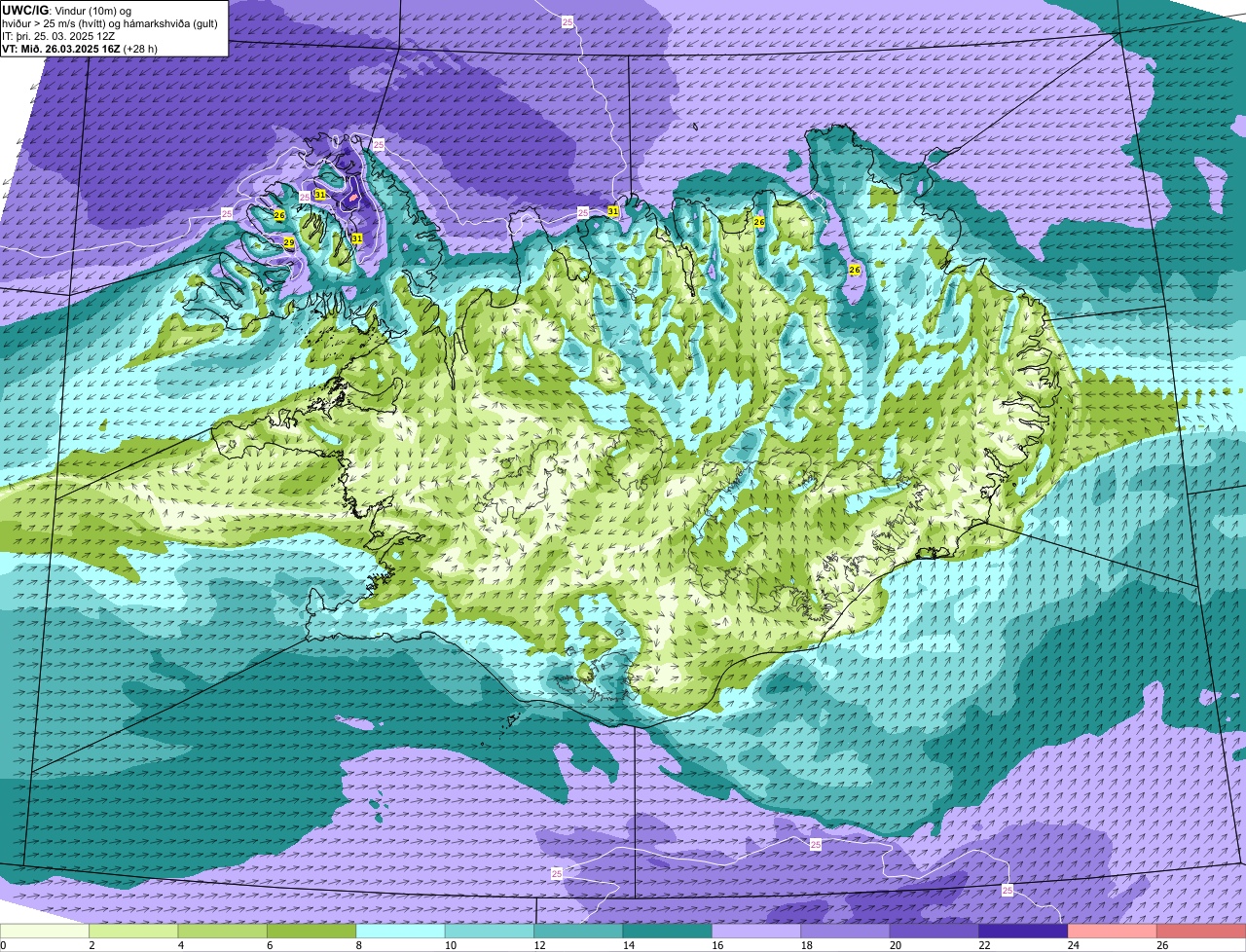Pick the 10–12 m/s turquoise legend swatch
Viewport: 1246px width, 952px height.
pos(490,932)
